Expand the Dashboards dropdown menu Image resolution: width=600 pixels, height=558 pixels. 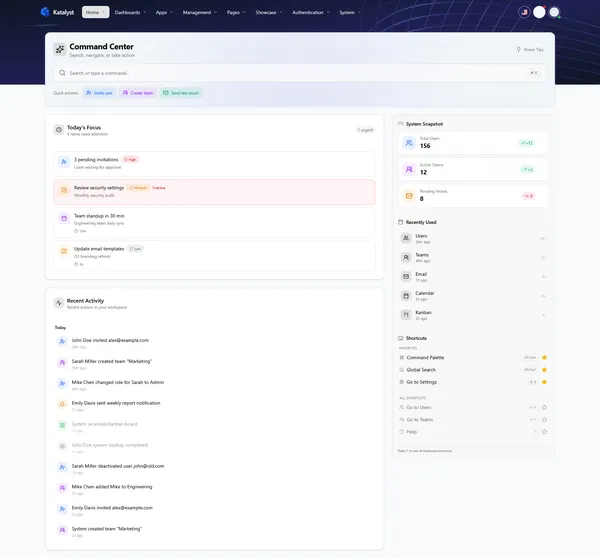[x=130, y=12]
